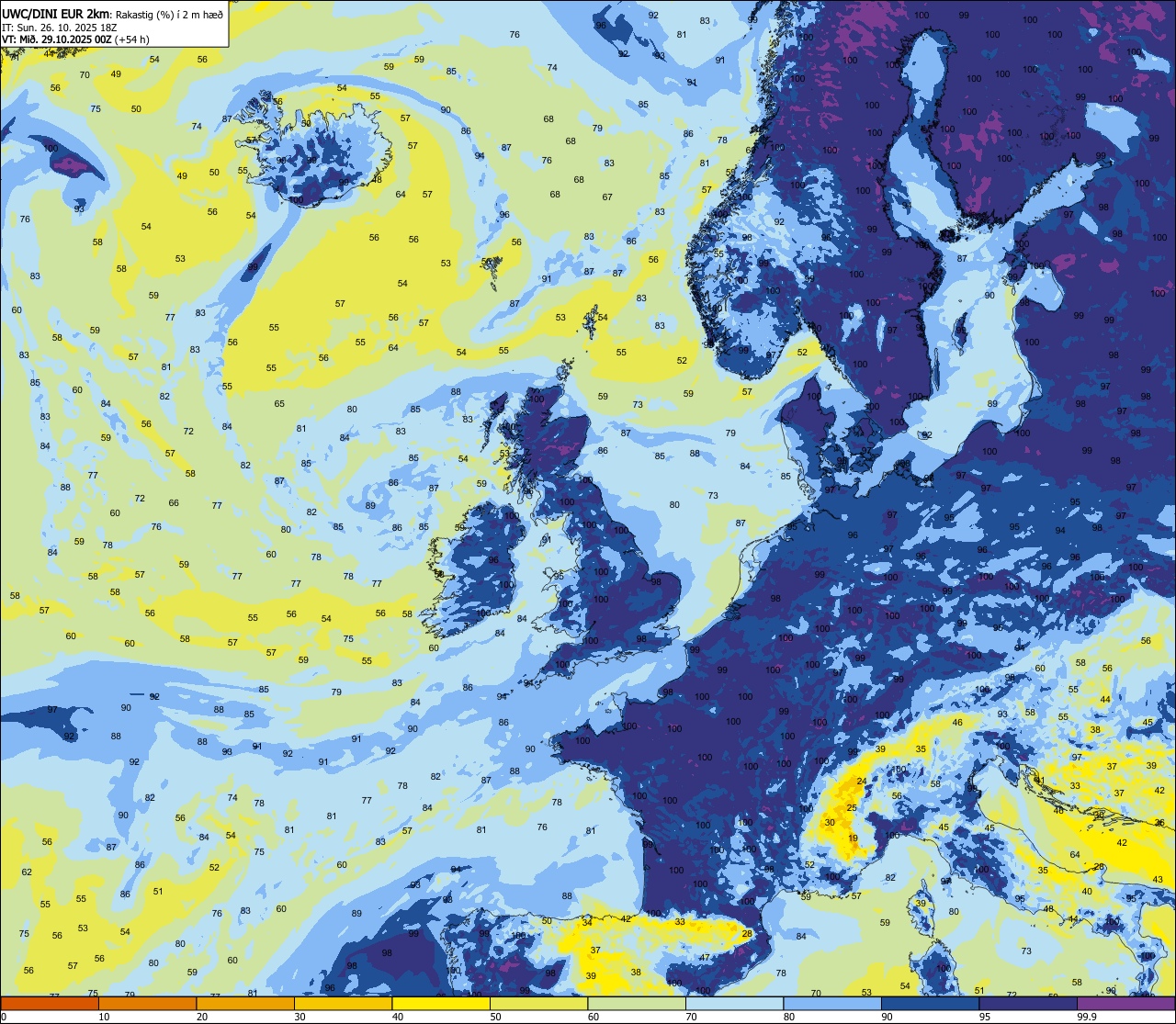Click the navy 95–99.9 legend swatch
The height and width of the screenshot is (1024, 1176).
click(x=1028, y=1003)
